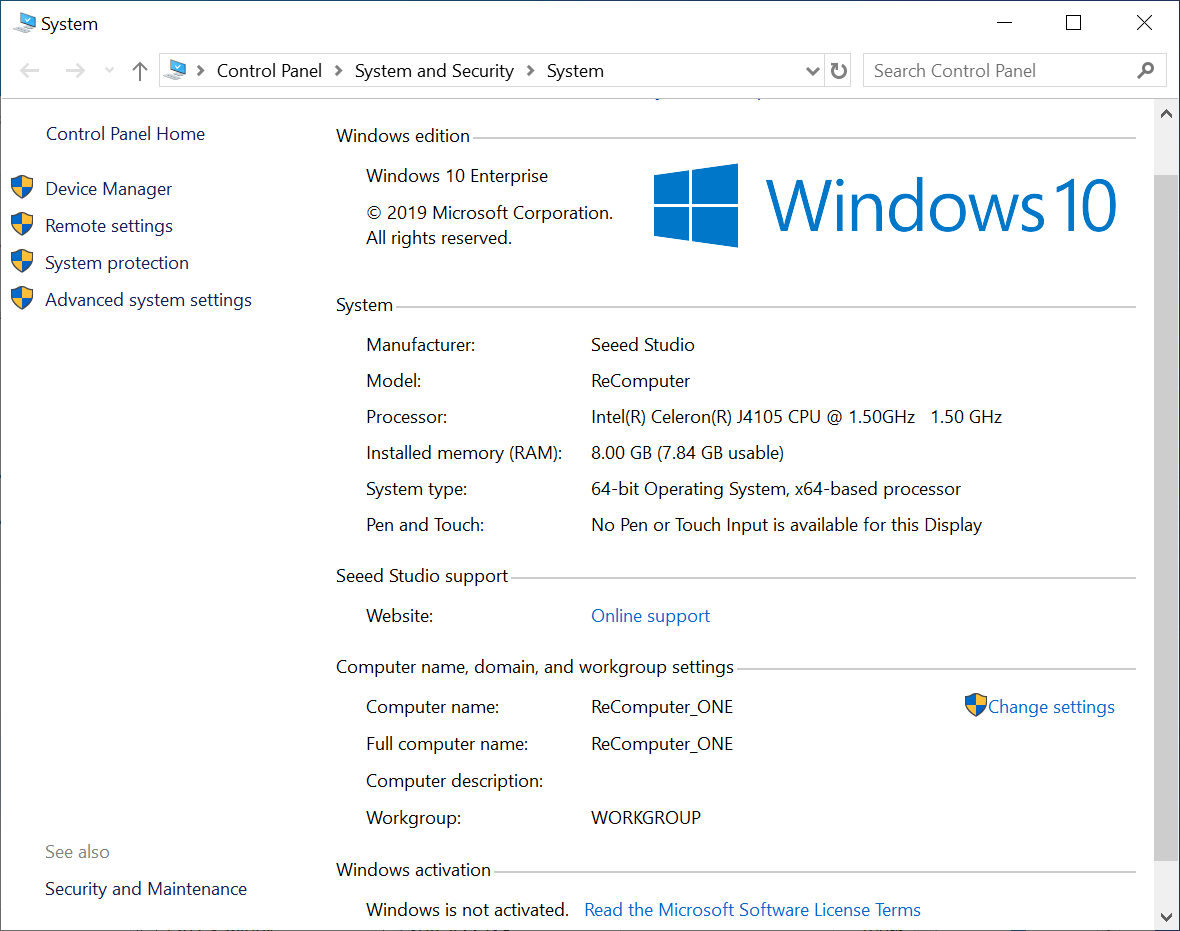Select System and Security breadcrumb
The width and height of the screenshot is (1180, 931).
[x=434, y=71]
